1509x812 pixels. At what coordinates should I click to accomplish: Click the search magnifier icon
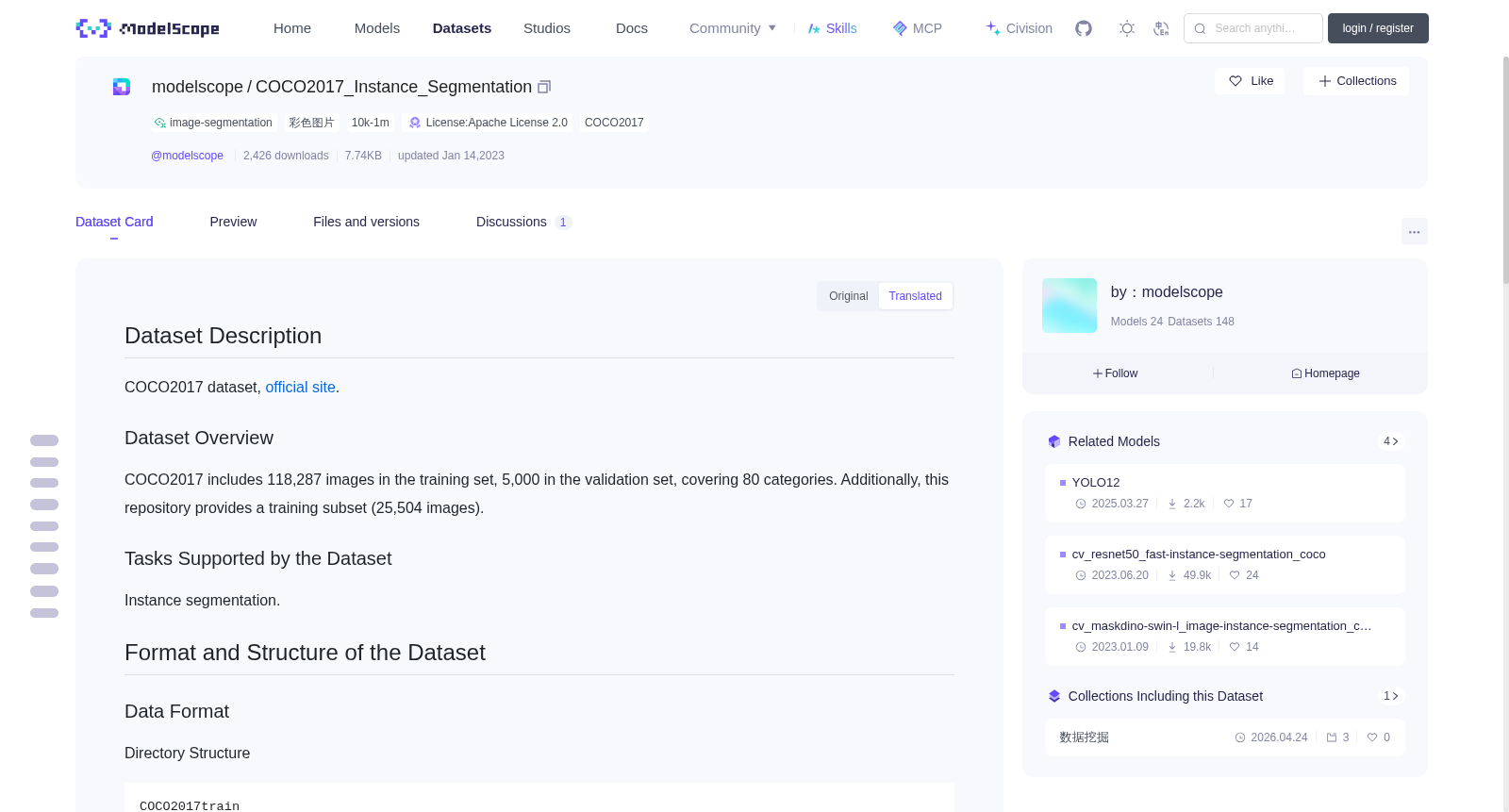pos(1201,28)
